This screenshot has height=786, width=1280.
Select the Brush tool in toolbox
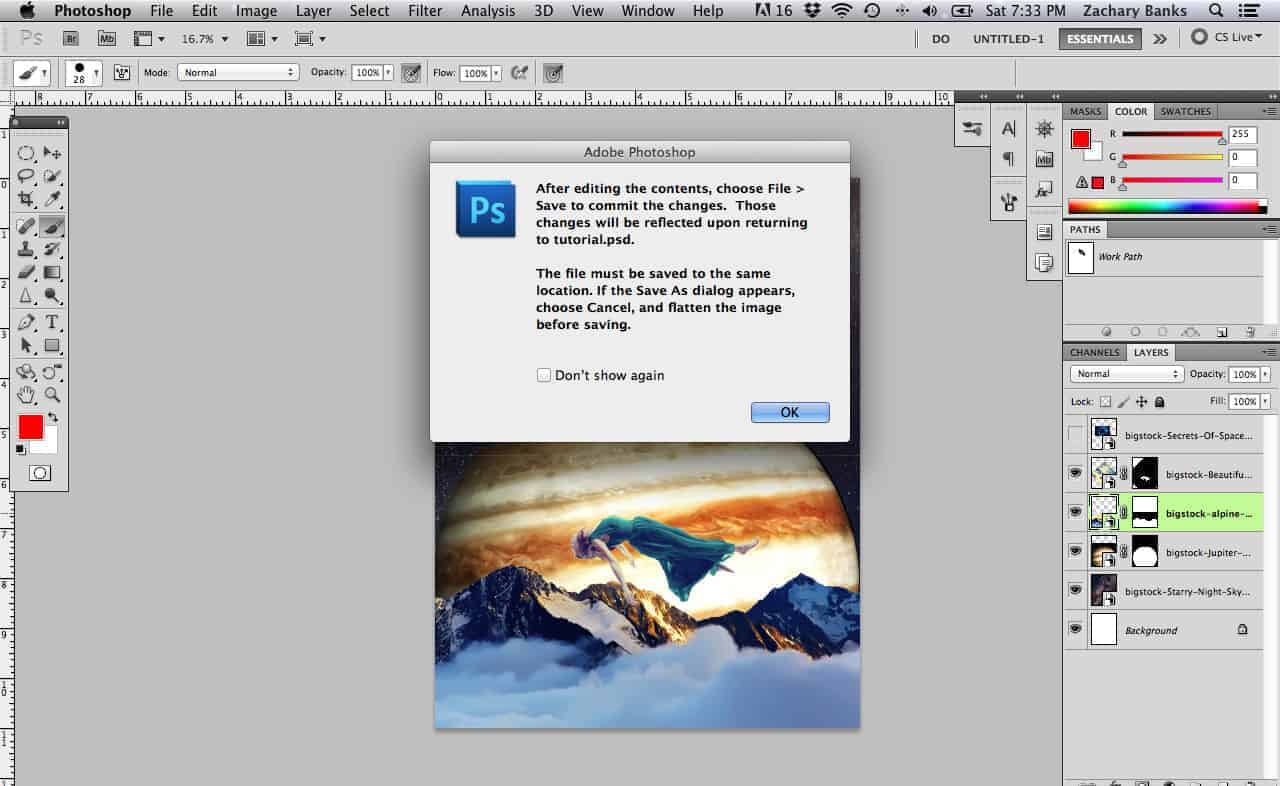coord(53,227)
